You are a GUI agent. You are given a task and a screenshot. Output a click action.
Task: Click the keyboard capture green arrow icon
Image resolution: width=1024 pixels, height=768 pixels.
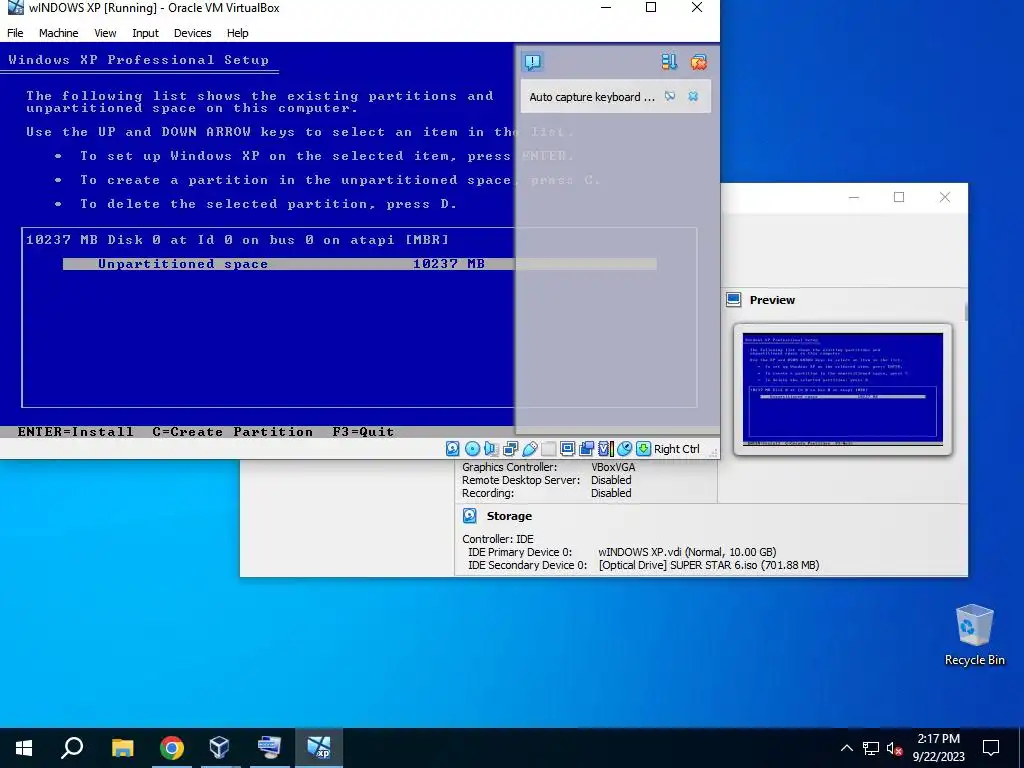[x=643, y=449]
